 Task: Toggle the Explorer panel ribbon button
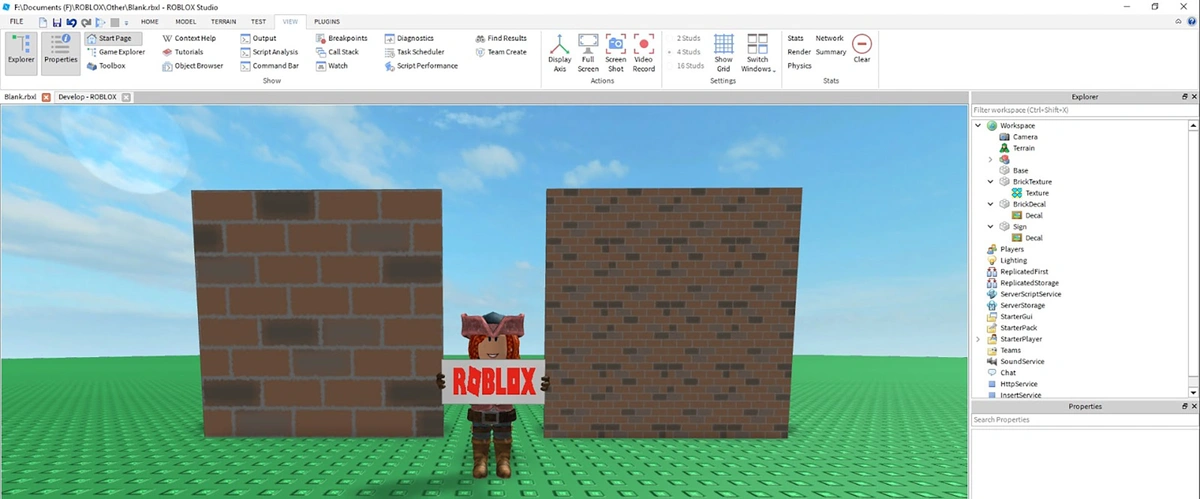click(x=21, y=53)
